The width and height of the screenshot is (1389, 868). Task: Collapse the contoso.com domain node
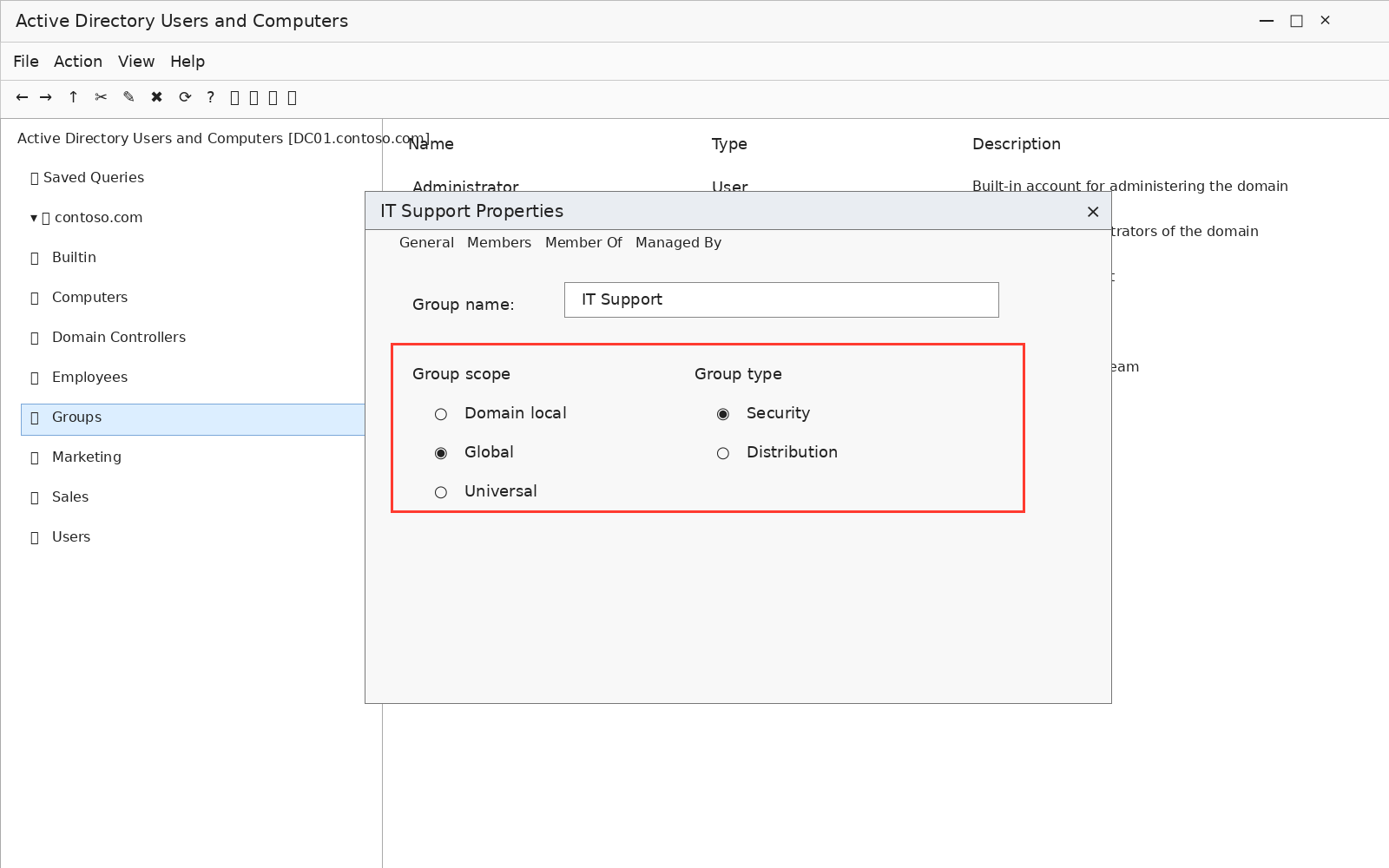pos(34,218)
